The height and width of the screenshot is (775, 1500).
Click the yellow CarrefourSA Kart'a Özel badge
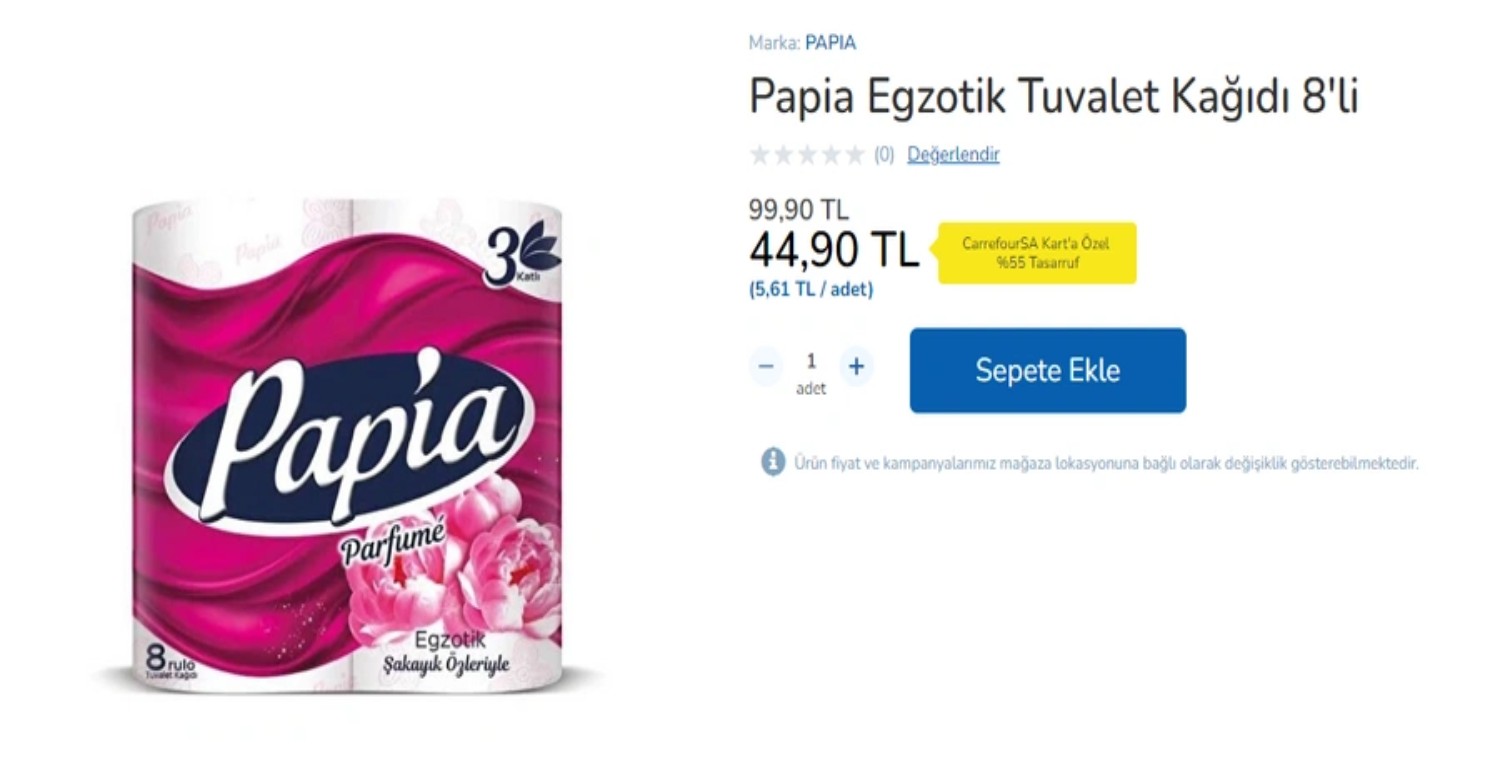click(1036, 252)
